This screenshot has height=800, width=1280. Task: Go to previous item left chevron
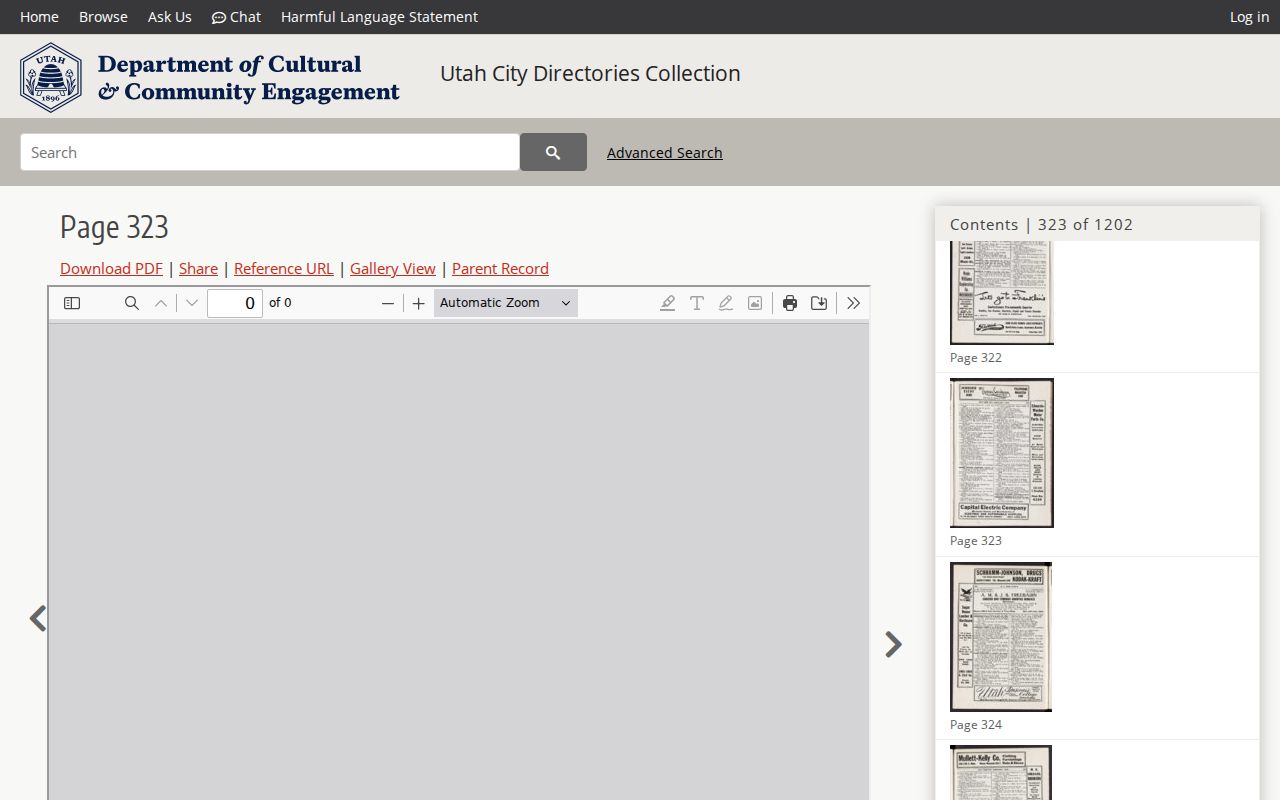click(x=38, y=618)
